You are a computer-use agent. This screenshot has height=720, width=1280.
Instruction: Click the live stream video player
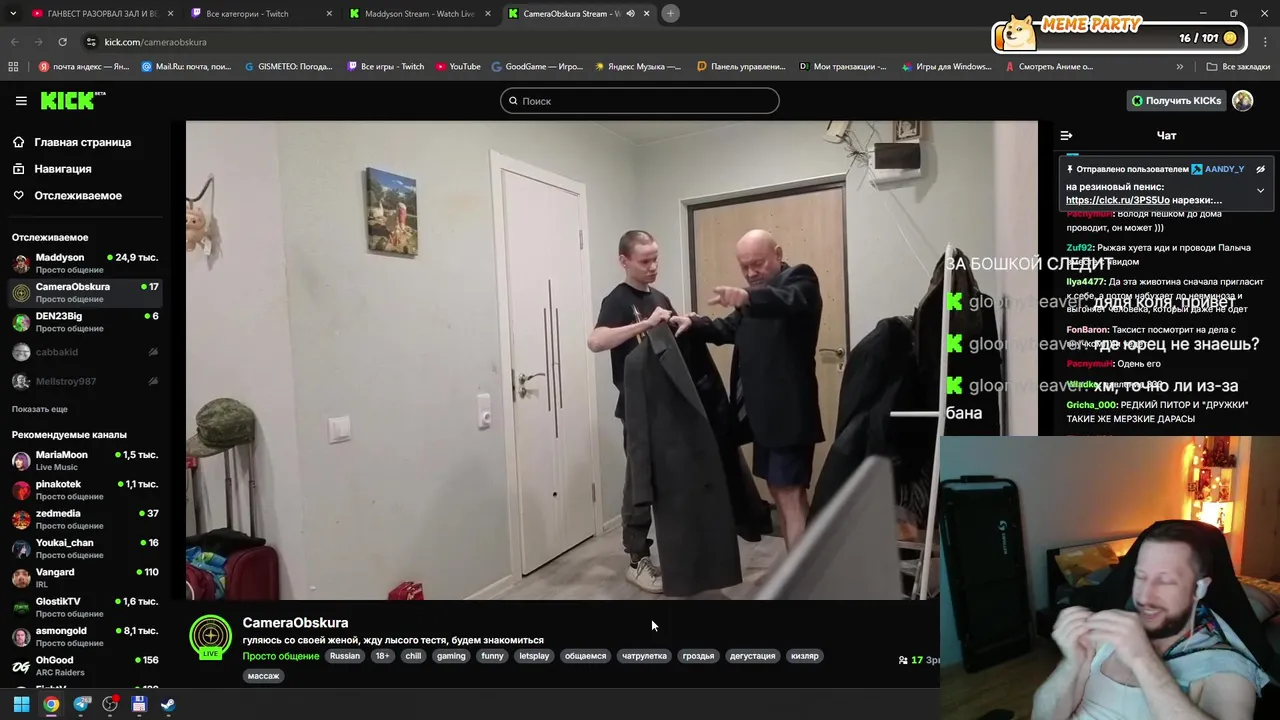pyautogui.click(x=611, y=360)
